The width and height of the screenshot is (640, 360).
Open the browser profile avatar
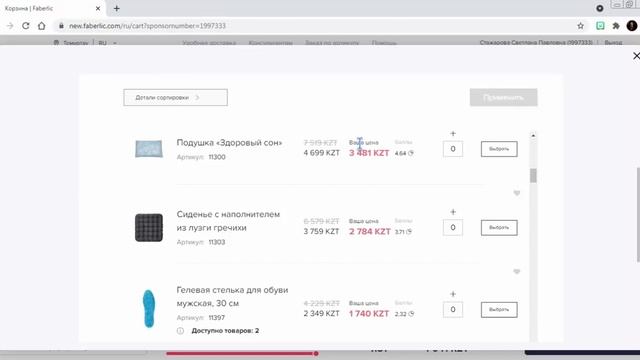coord(631,26)
